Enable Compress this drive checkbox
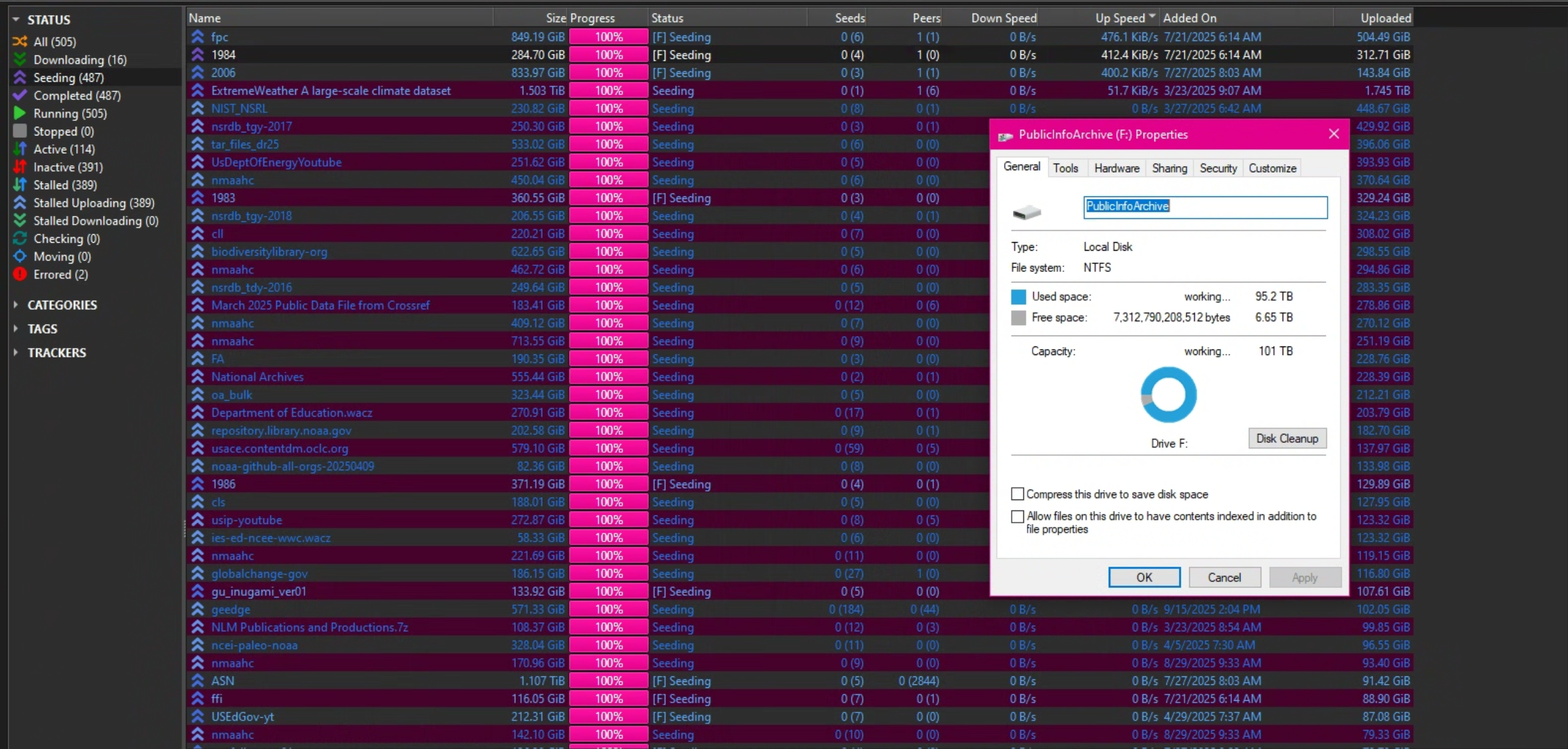Image resolution: width=1568 pixels, height=749 pixels. coord(1017,494)
